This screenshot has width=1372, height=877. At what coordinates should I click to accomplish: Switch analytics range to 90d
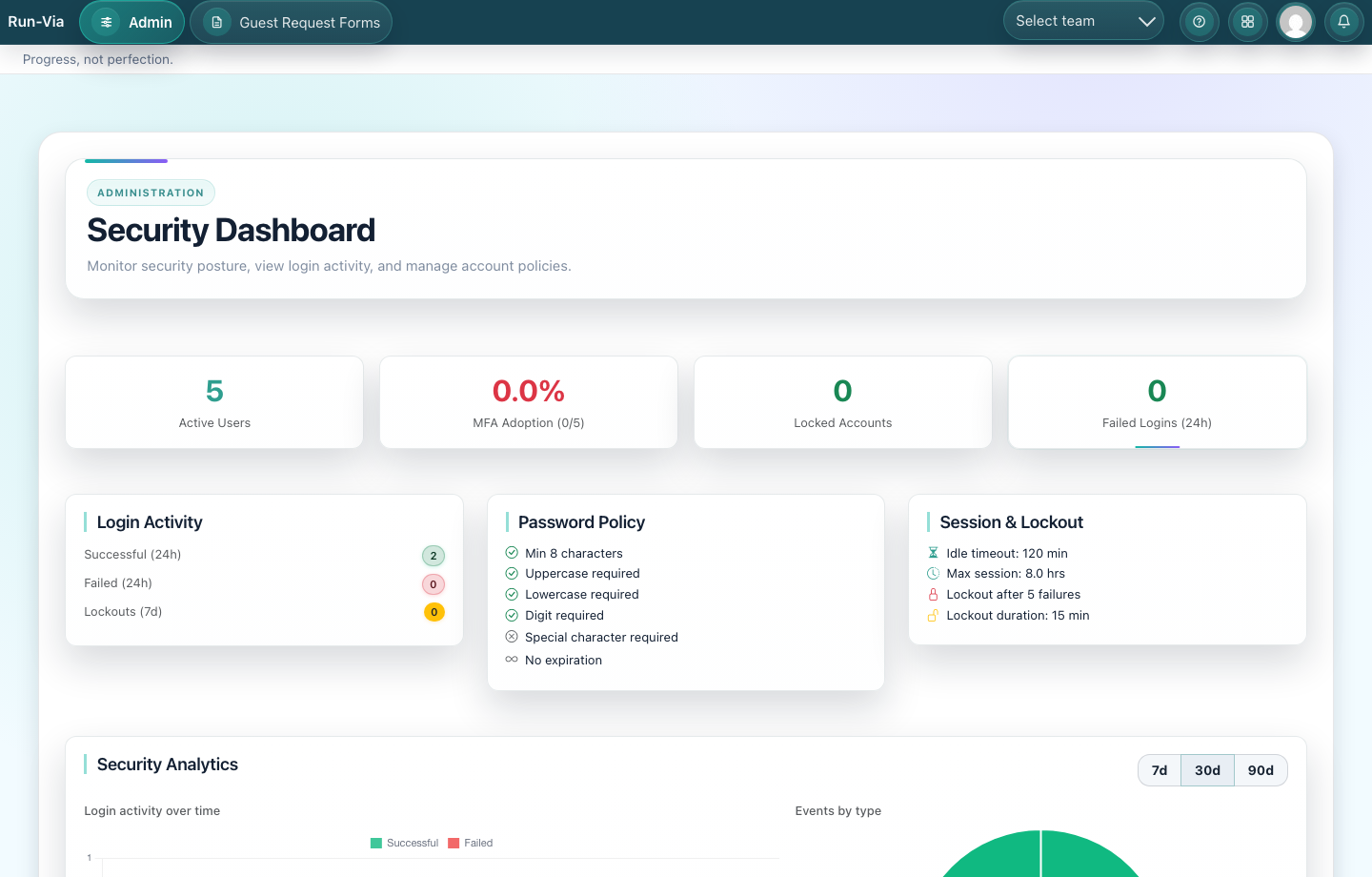1261,770
